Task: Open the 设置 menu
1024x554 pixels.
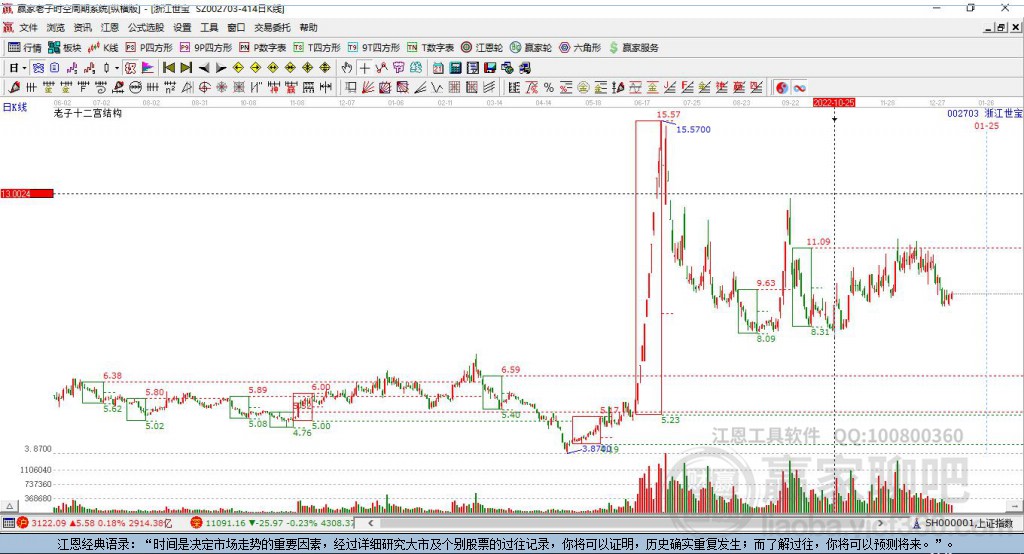Action: click(x=182, y=27)
